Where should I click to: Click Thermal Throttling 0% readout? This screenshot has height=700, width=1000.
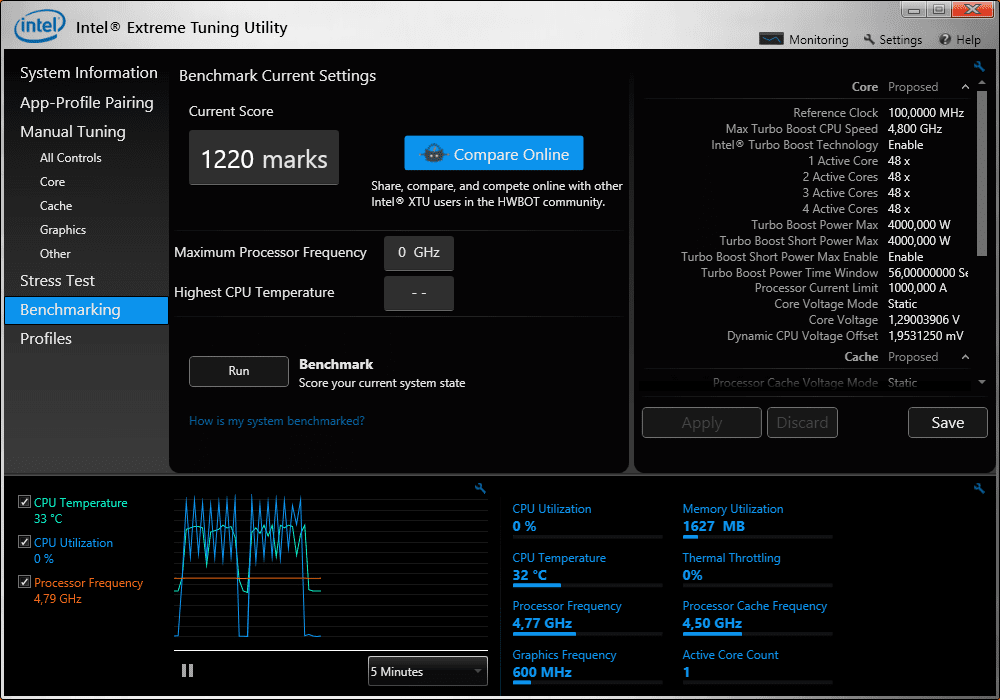click(693, 575)
